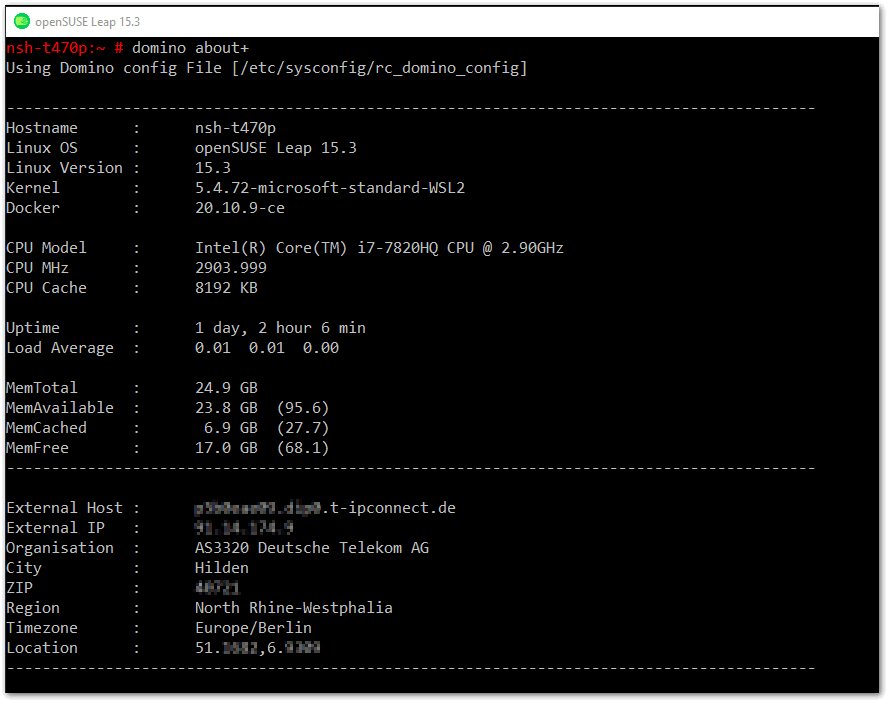The height and width of the screenshot is (702, 888).
Task: Click the Region value "North Rhine-Westphalia"
Action: click(x=293, y=608)
